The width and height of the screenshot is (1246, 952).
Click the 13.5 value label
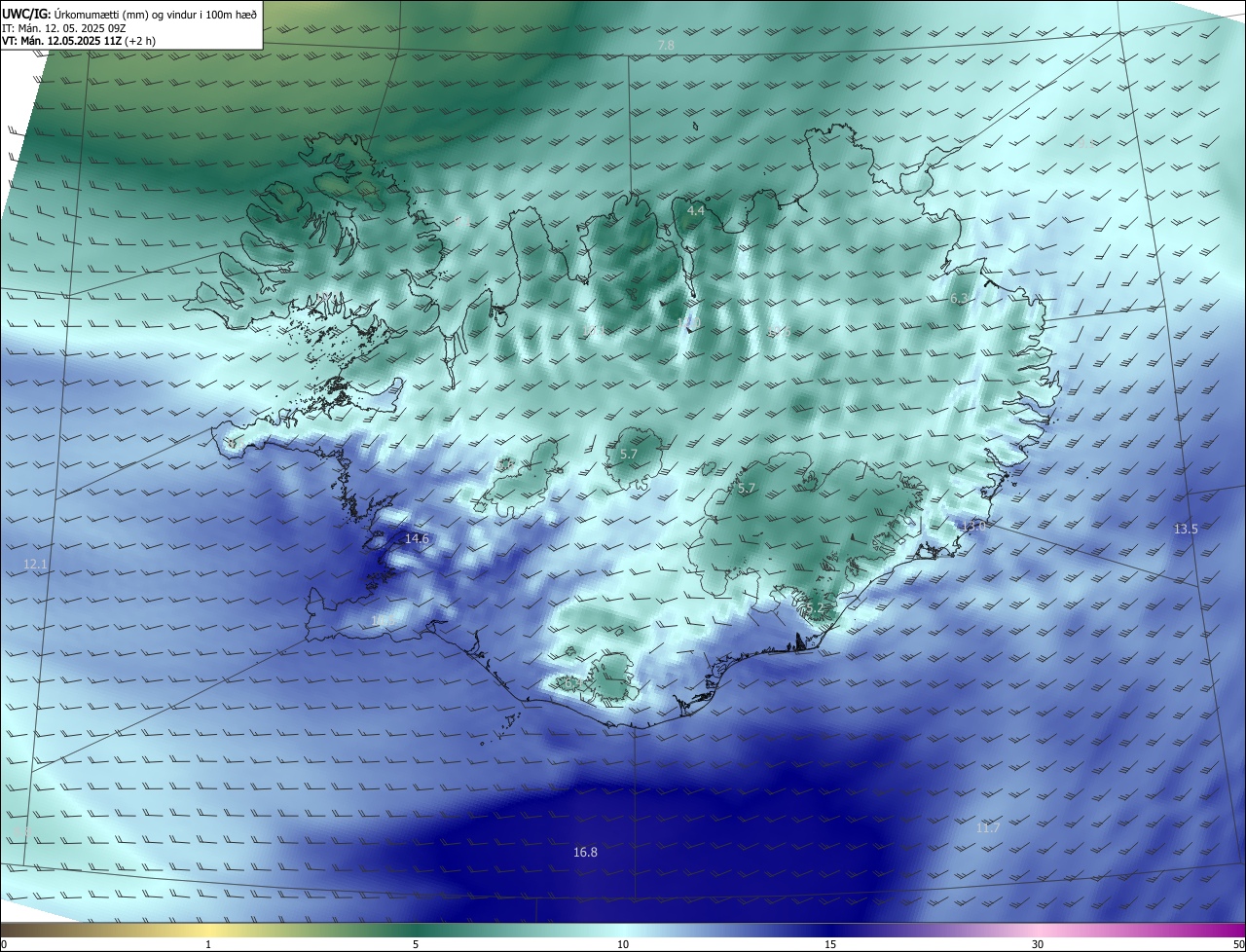point(1186,529)
